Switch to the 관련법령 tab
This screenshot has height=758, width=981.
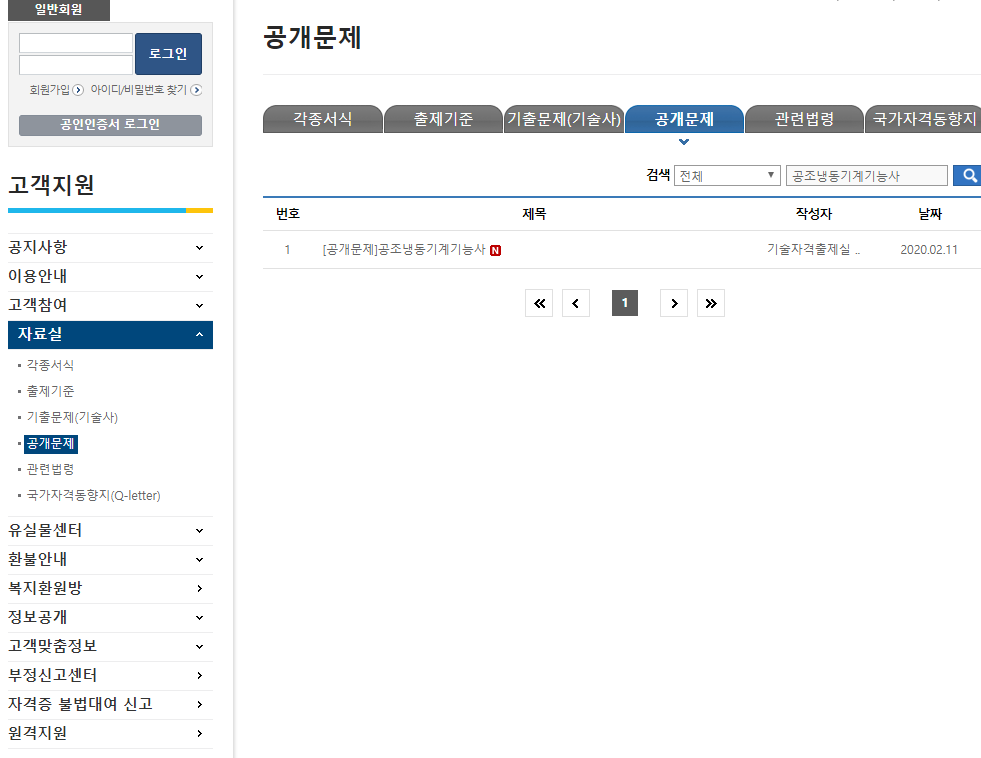[804, 119]
